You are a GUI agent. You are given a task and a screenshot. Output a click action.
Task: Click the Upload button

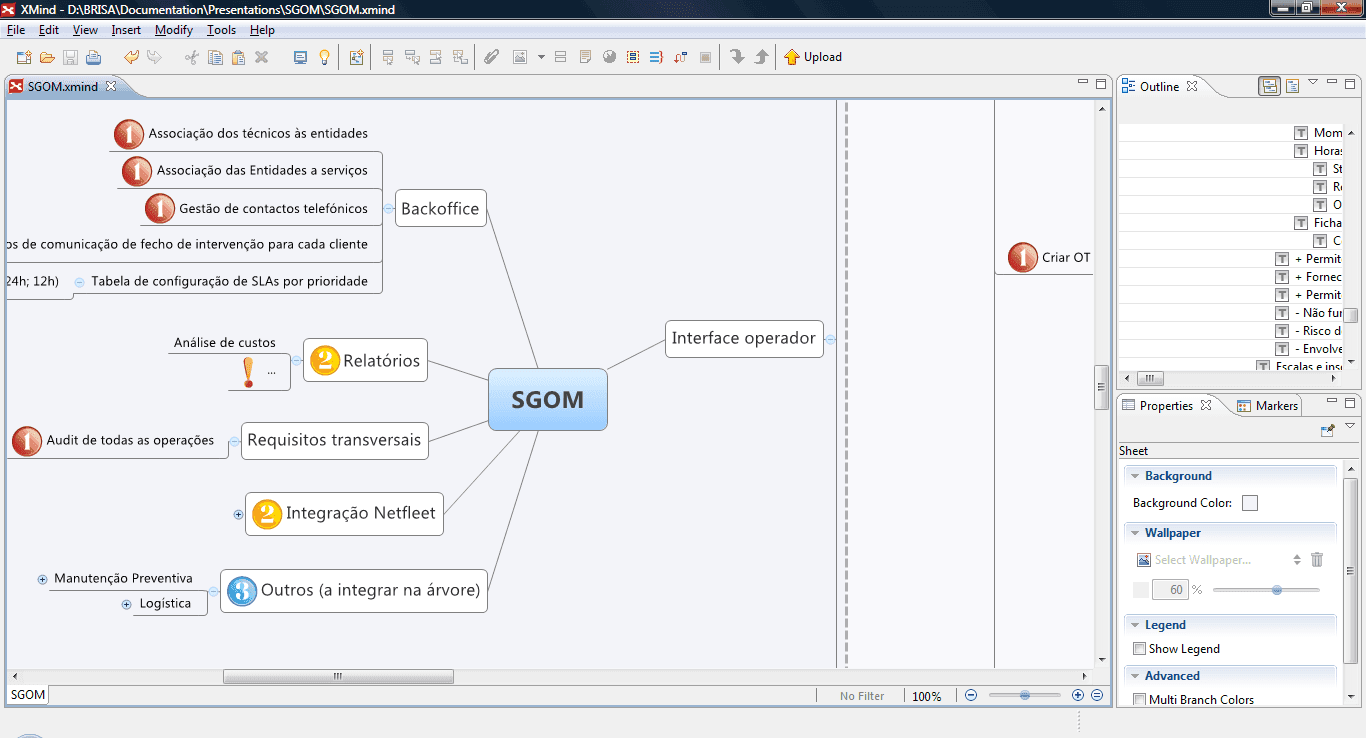(x=812, y=57)
